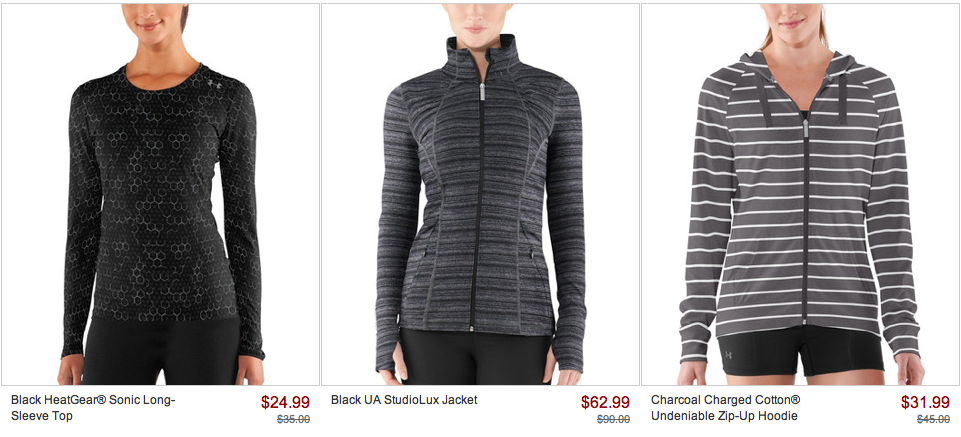
Task: Click the Black HeatGear Sonic Long-Sleeve Top title
Action: 93,408
